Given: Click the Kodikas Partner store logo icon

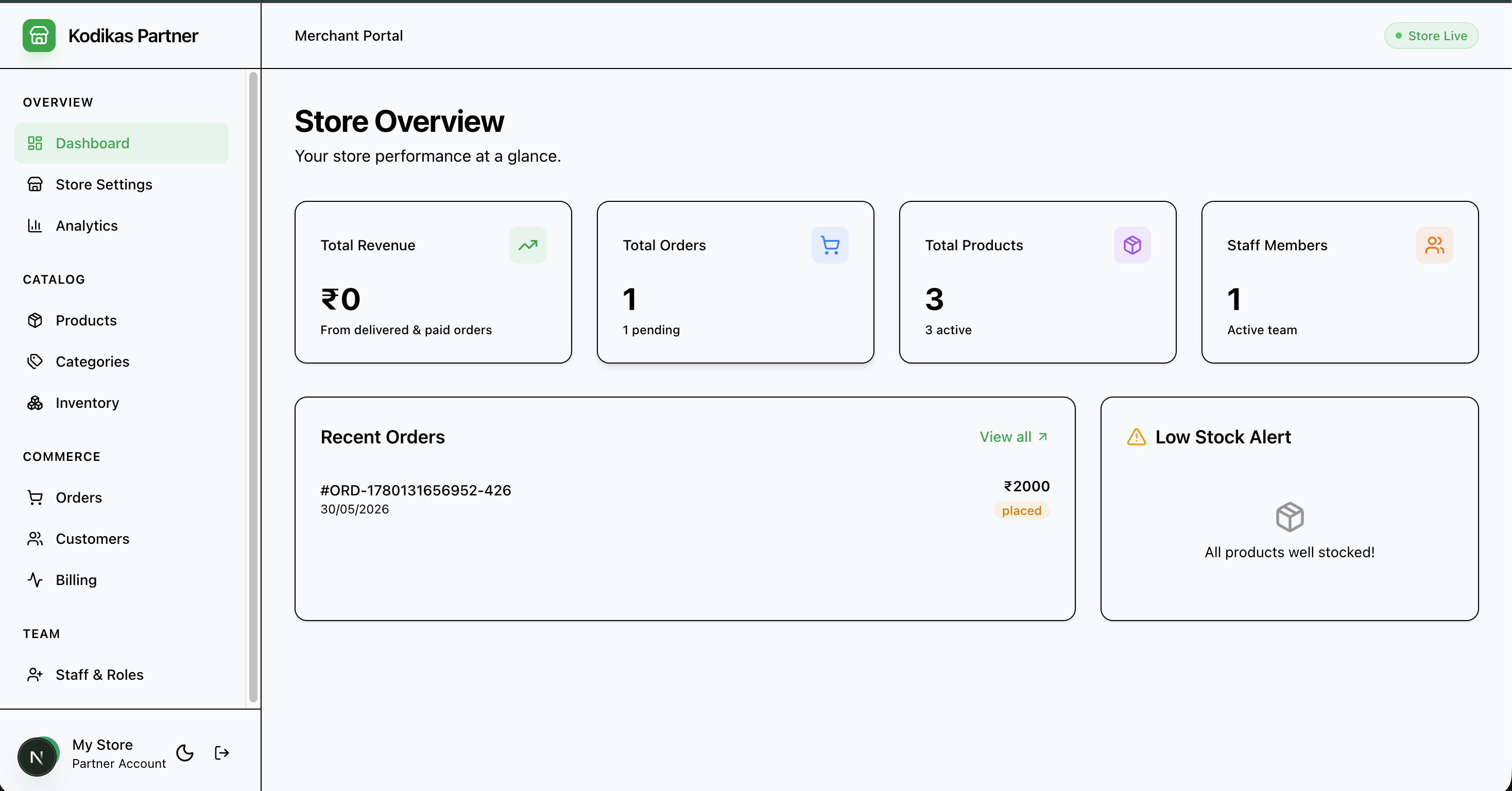Looking at the screenshot, I should pos(39,36).
